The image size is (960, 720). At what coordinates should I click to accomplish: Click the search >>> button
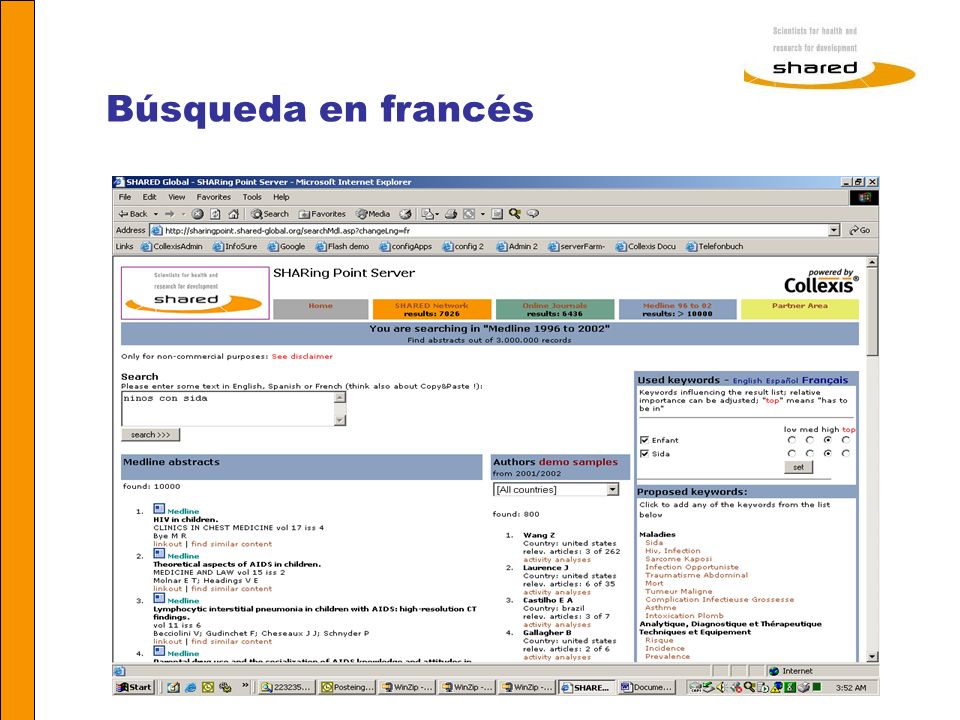[151, 435]
